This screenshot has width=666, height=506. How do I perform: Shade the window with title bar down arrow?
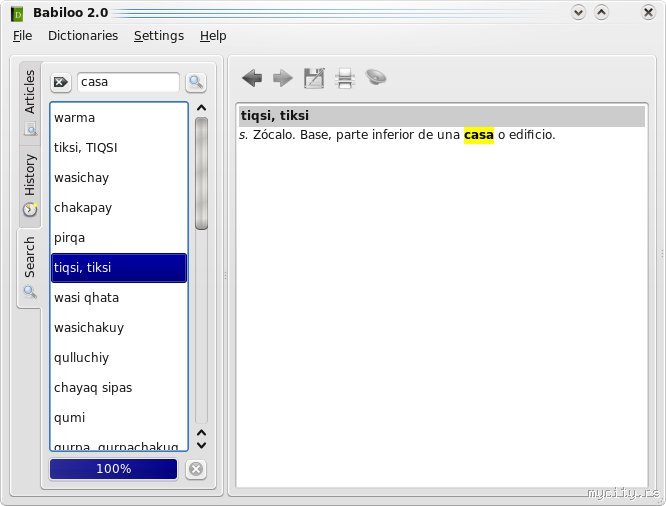(578, 12)
